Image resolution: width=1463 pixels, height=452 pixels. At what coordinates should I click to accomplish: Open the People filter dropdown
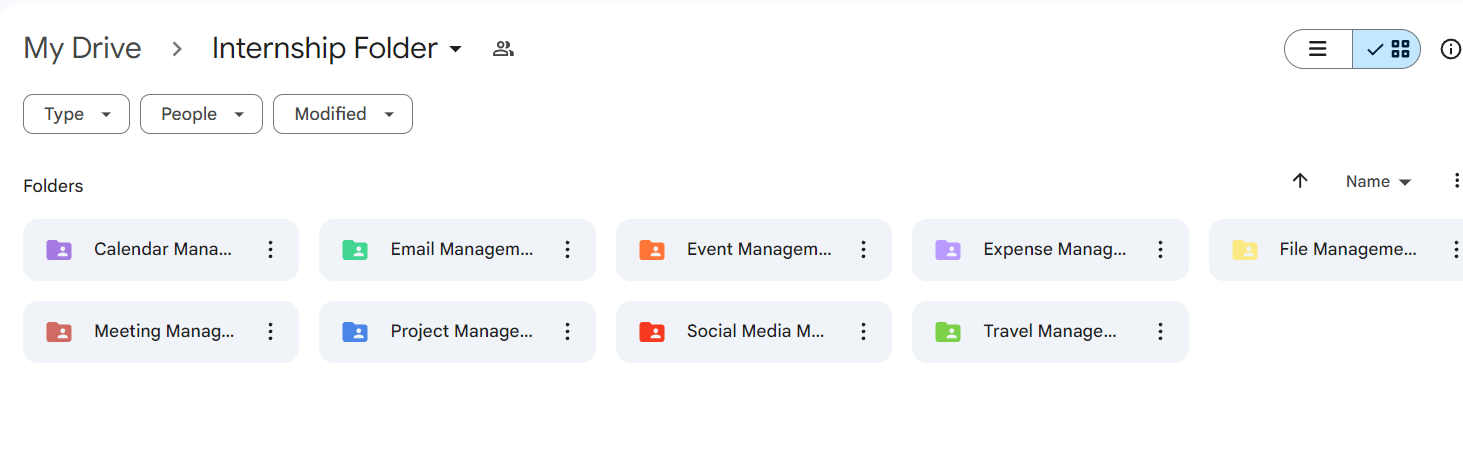coord(201,114)
